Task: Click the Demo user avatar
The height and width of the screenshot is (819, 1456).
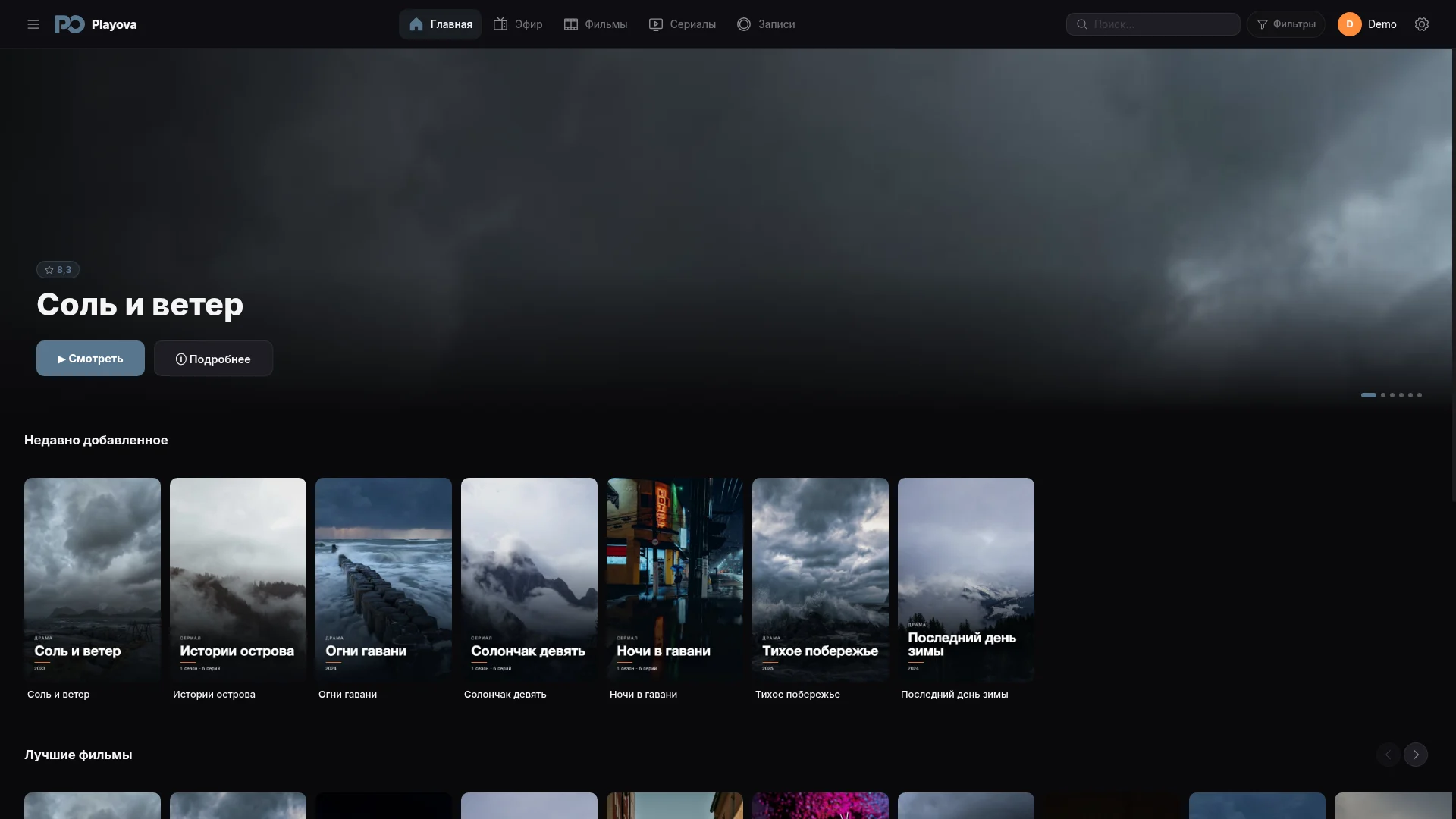Action: tap(1350, 24)
